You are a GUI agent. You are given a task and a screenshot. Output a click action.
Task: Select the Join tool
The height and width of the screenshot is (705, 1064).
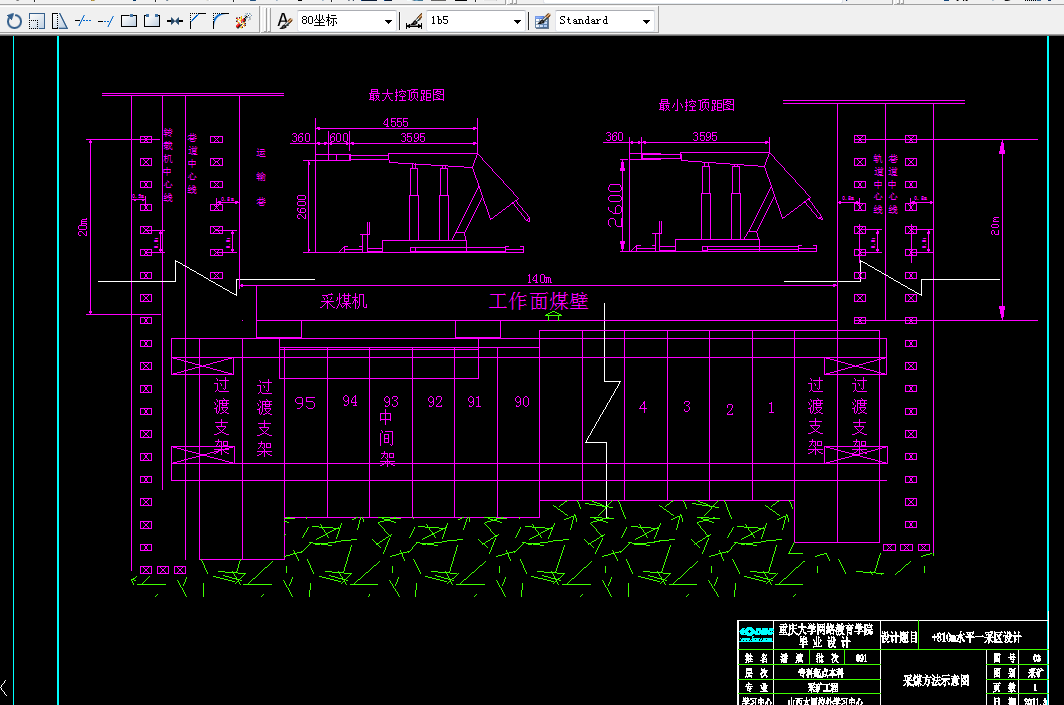(175, 21)
